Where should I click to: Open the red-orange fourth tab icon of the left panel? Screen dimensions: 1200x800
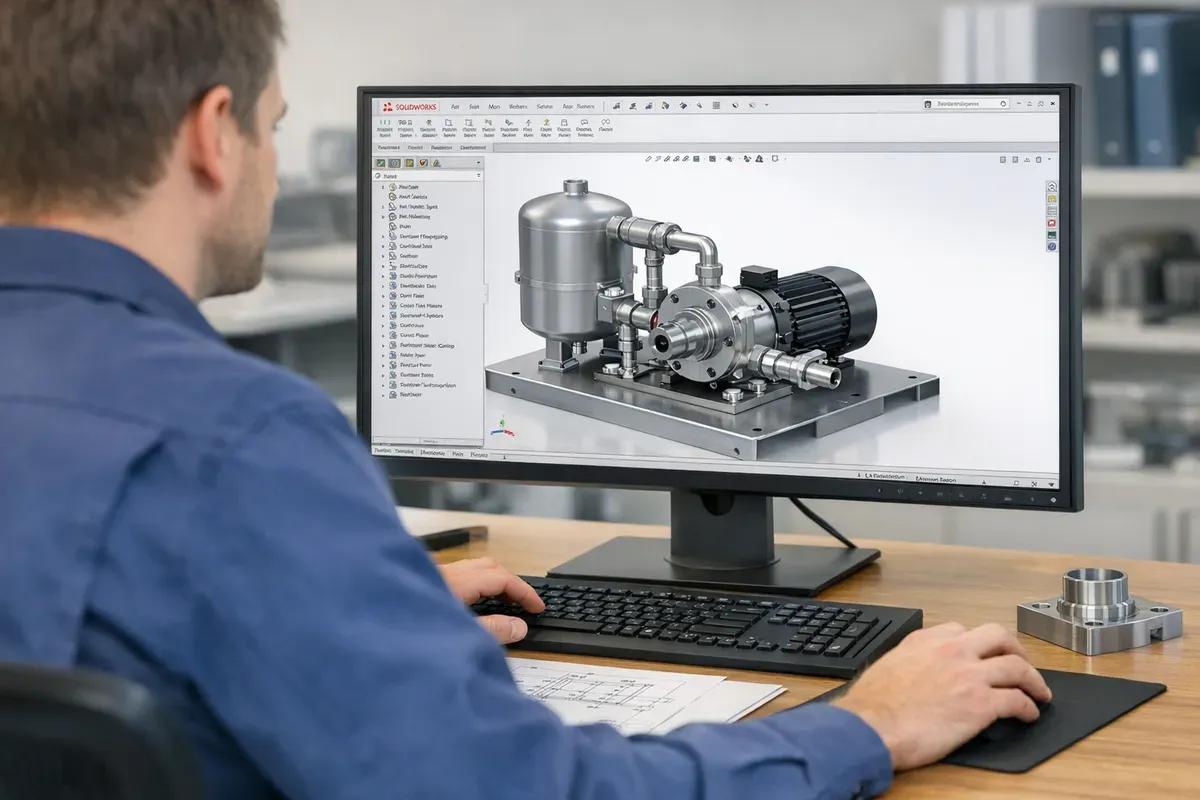click(423, 163)
